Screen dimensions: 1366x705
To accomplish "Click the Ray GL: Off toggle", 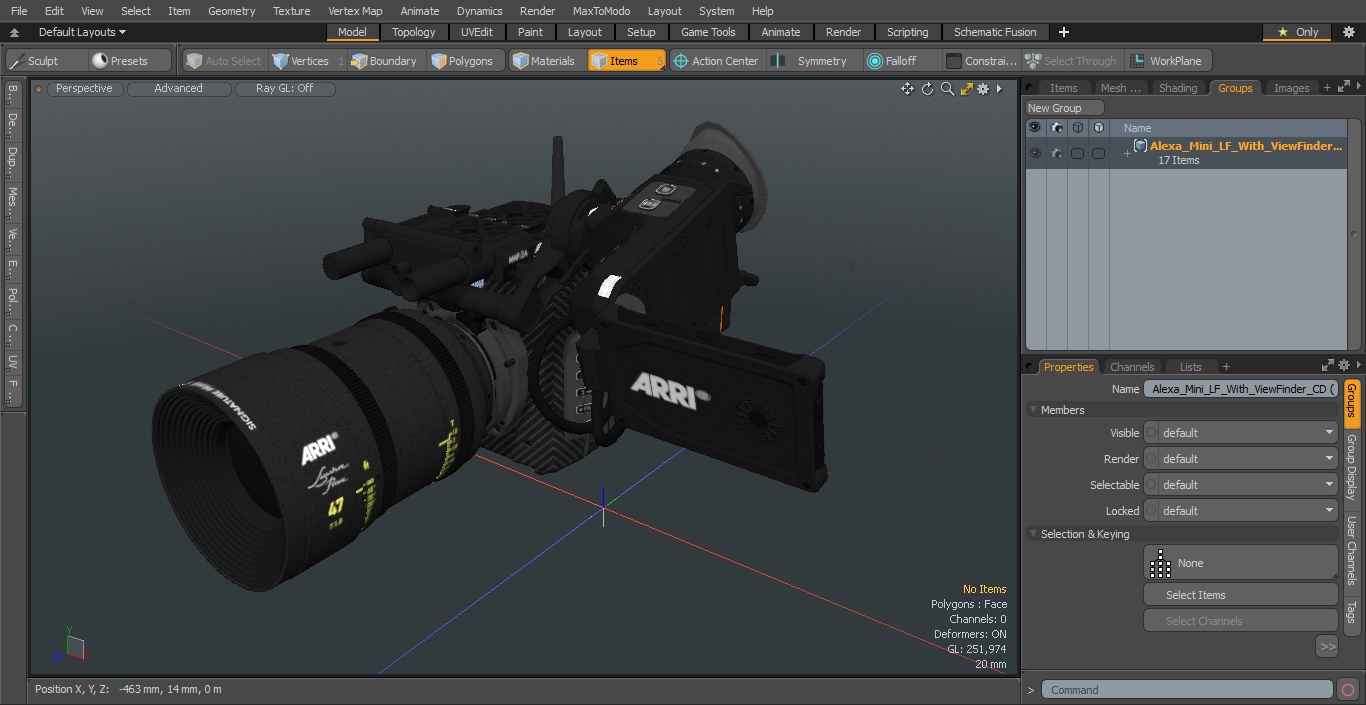I will pyautogui.click(x=284, y=89).
